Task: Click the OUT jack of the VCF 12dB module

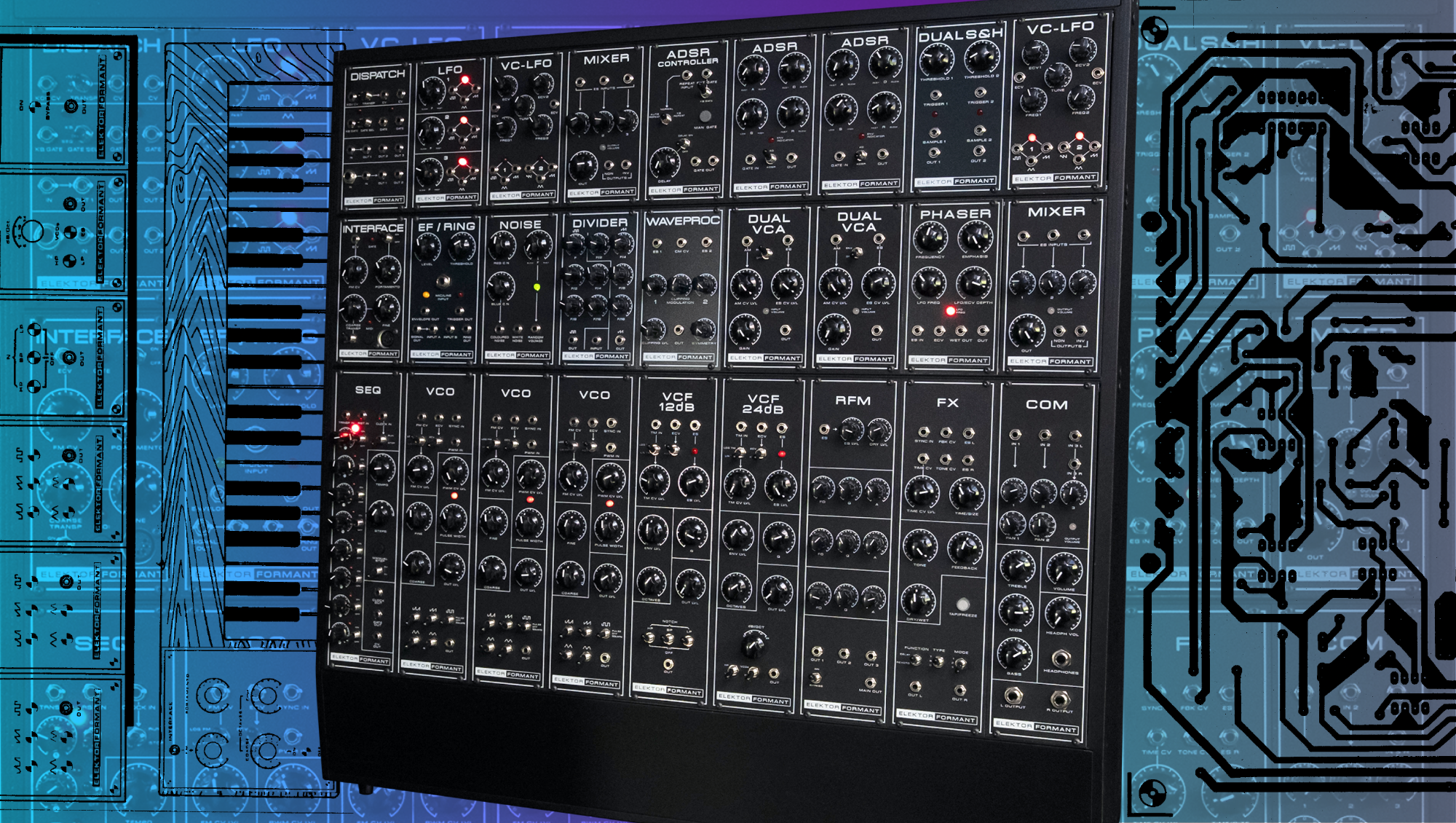Action: tap(668, 664)
